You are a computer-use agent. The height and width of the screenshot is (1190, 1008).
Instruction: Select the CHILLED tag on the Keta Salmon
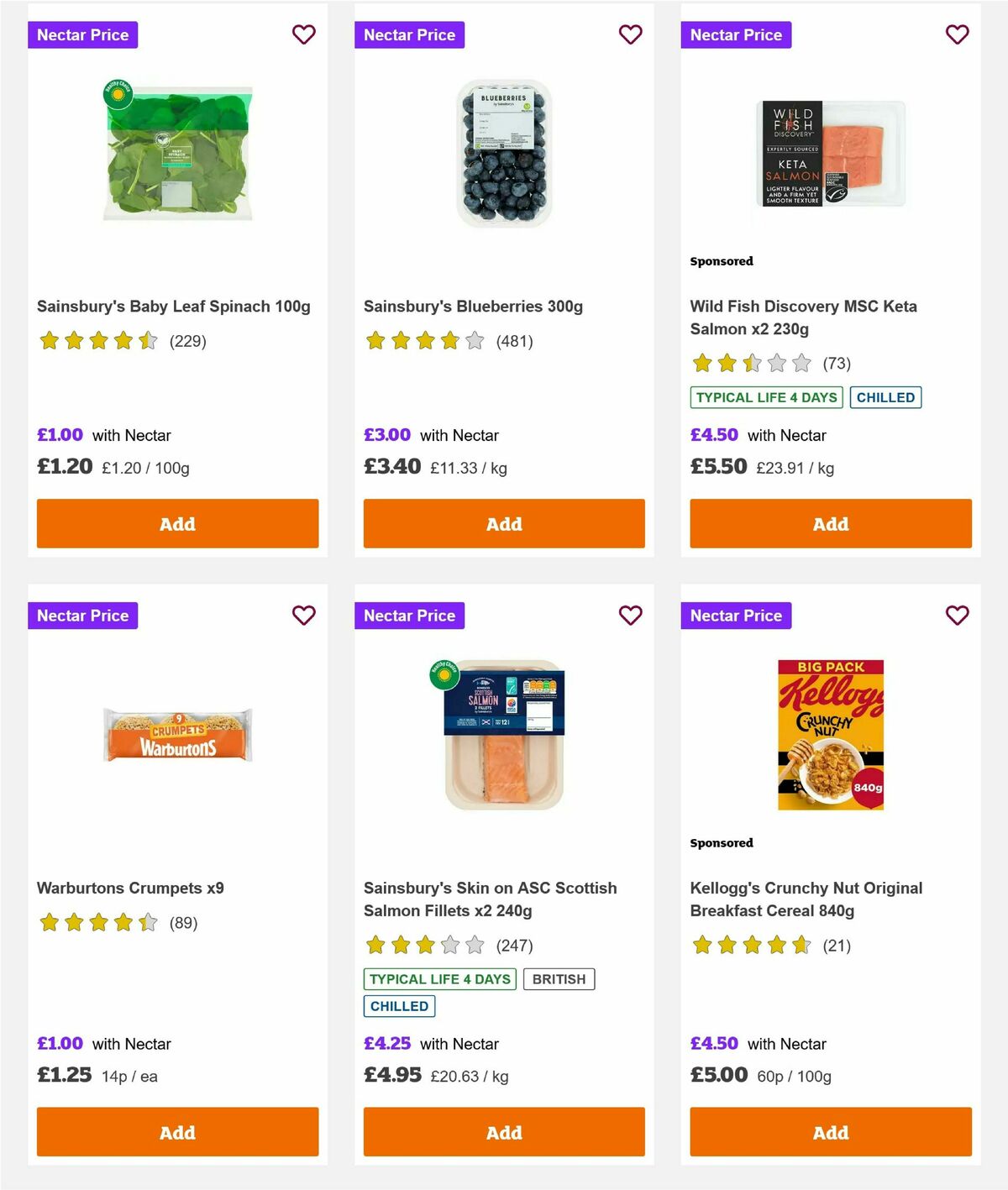[885, 397]
